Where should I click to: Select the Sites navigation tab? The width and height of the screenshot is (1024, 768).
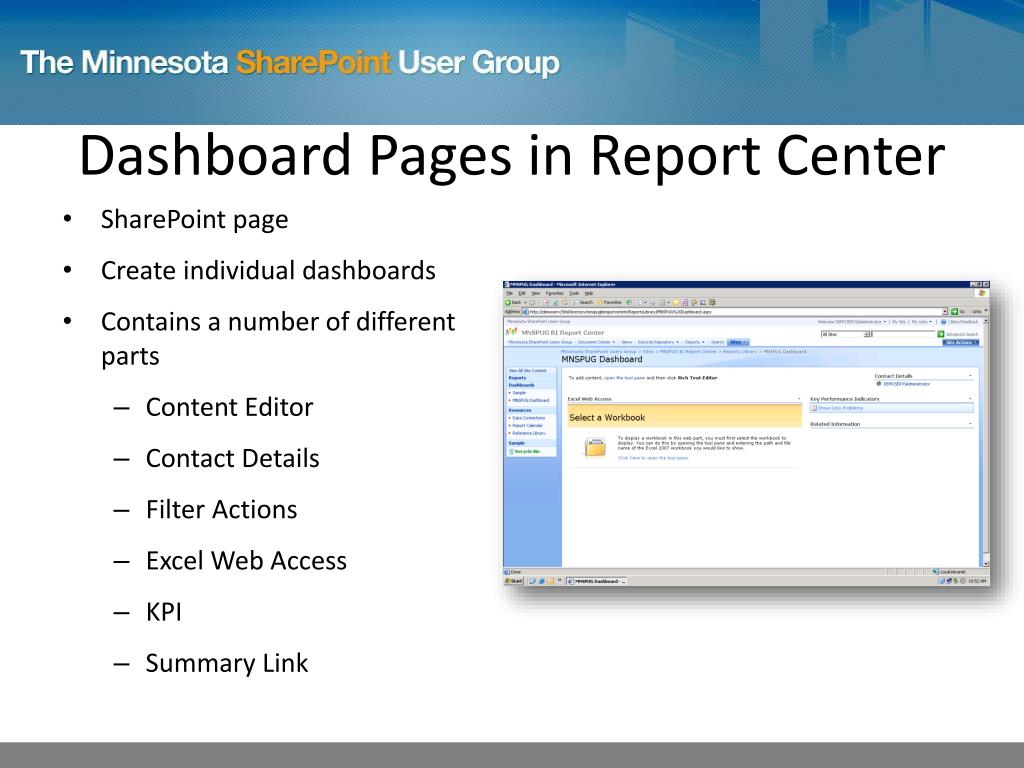click(738, 342)
